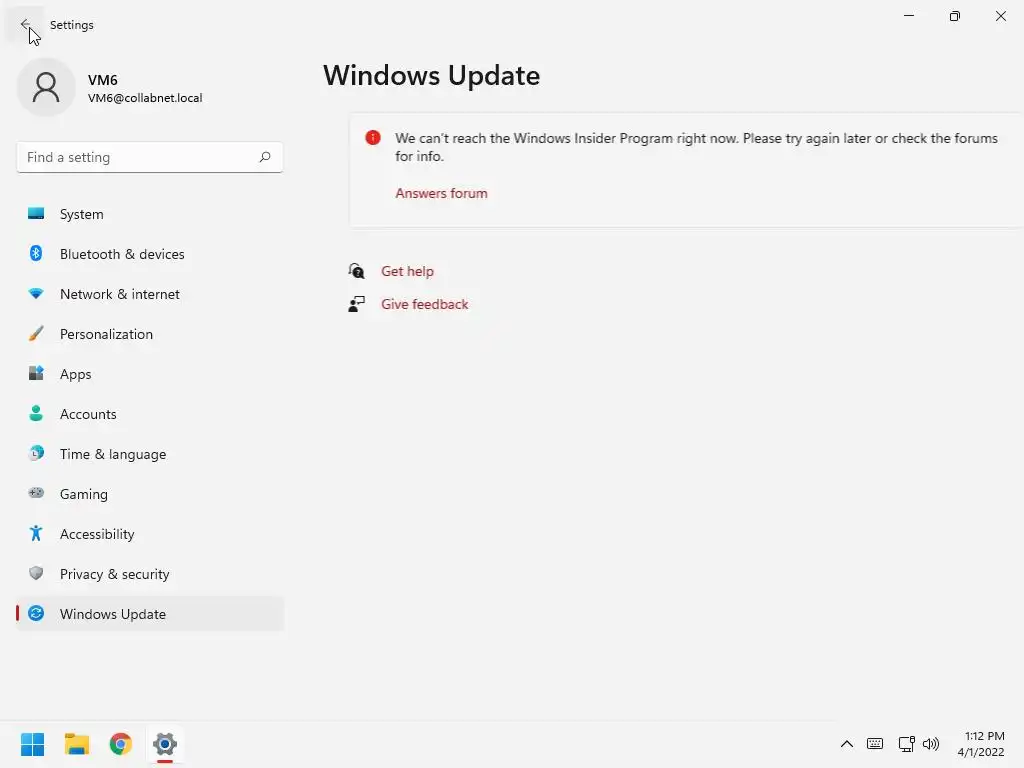This screenshot has width=1024, height=768.
Task: Open Gaming settings category
Action: 150,494
